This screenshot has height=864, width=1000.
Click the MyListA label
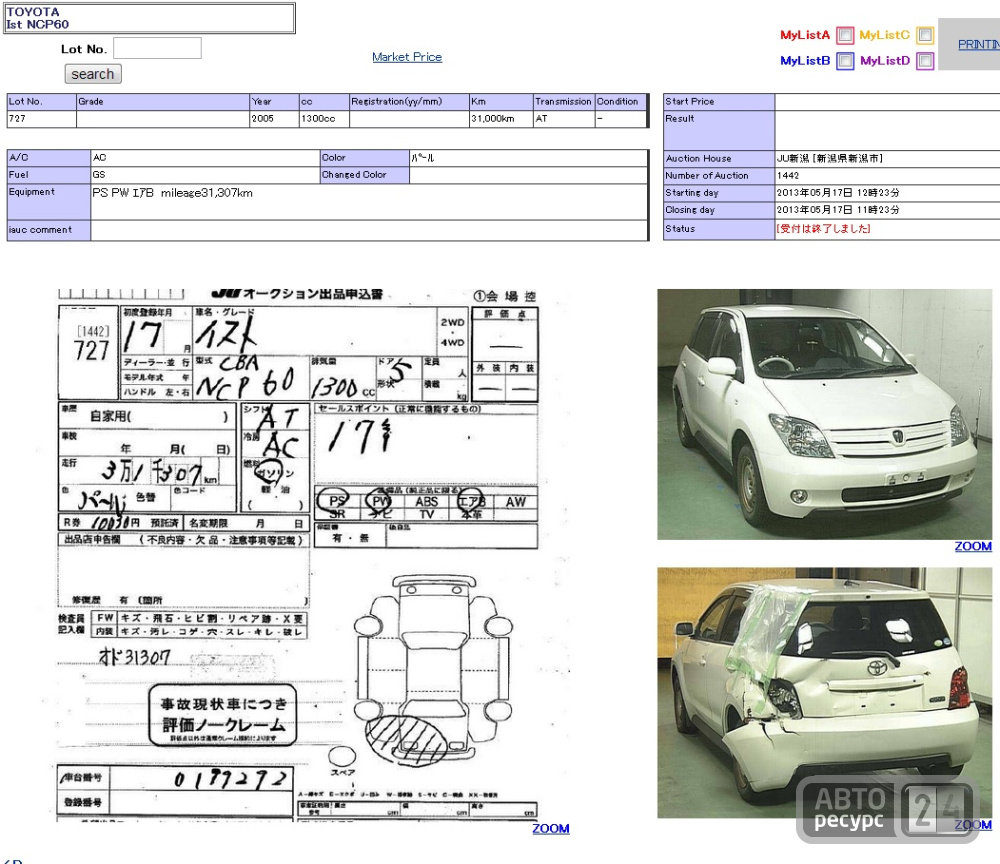click(x=805, y=35)
